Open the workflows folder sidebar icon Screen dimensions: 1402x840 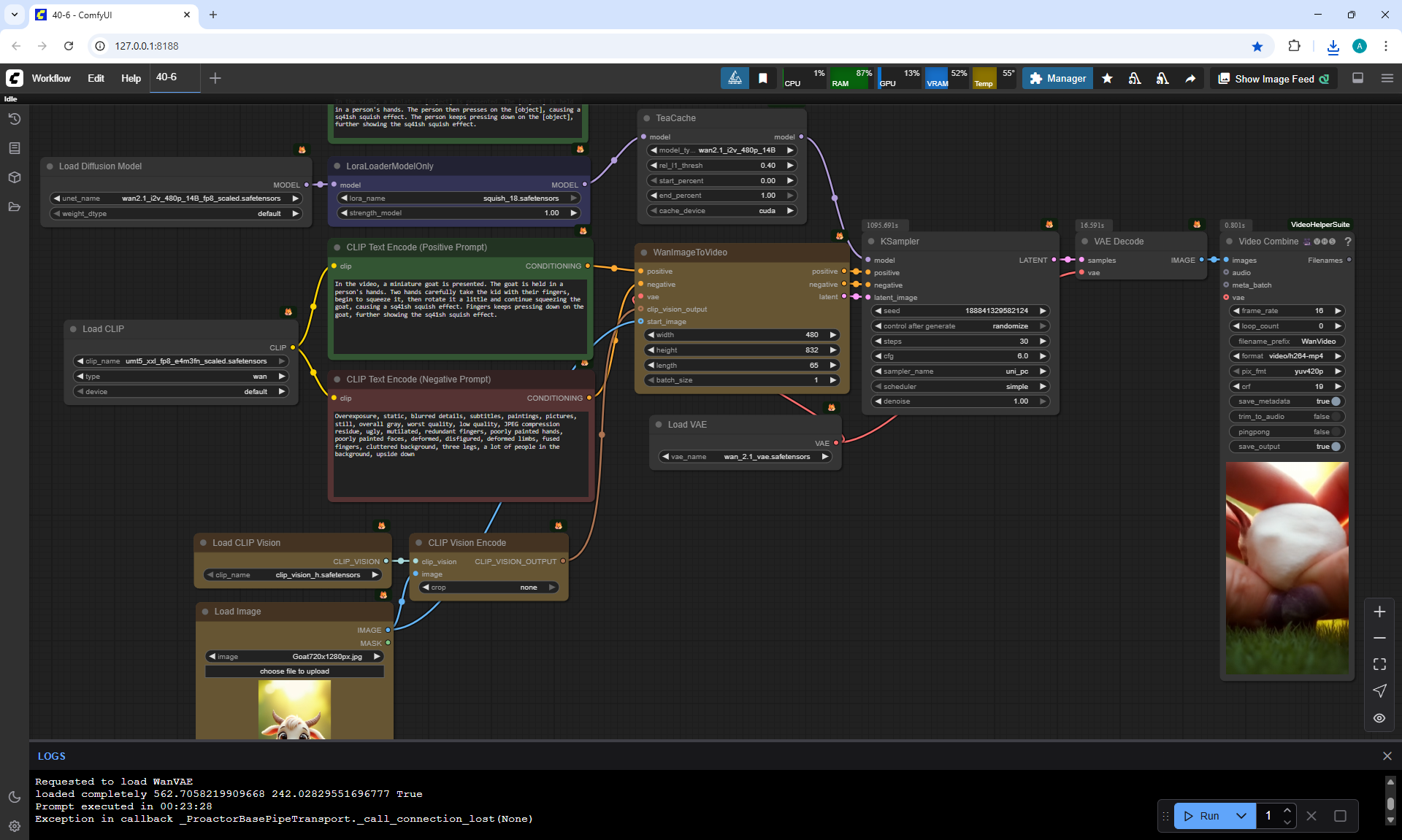14,207
